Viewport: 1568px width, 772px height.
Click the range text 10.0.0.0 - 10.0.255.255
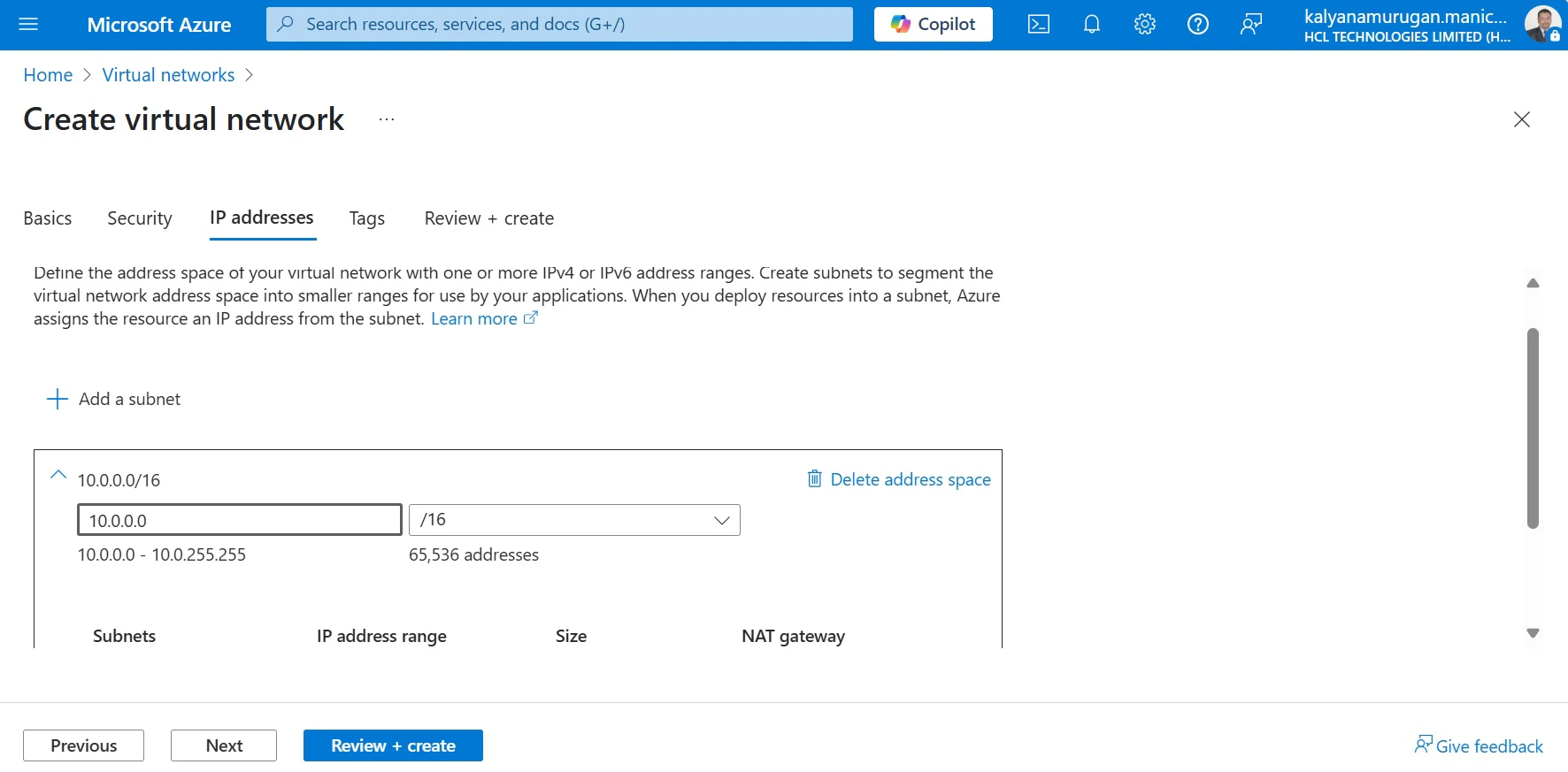coord(162,554)
